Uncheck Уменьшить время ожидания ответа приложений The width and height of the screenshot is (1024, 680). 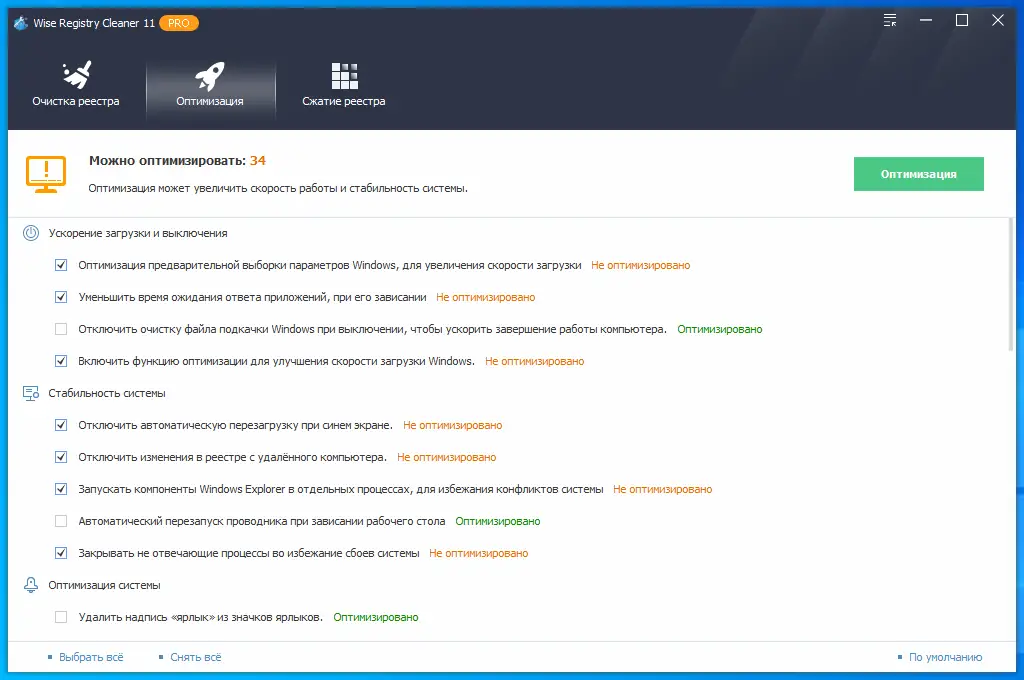click(61, 297)
